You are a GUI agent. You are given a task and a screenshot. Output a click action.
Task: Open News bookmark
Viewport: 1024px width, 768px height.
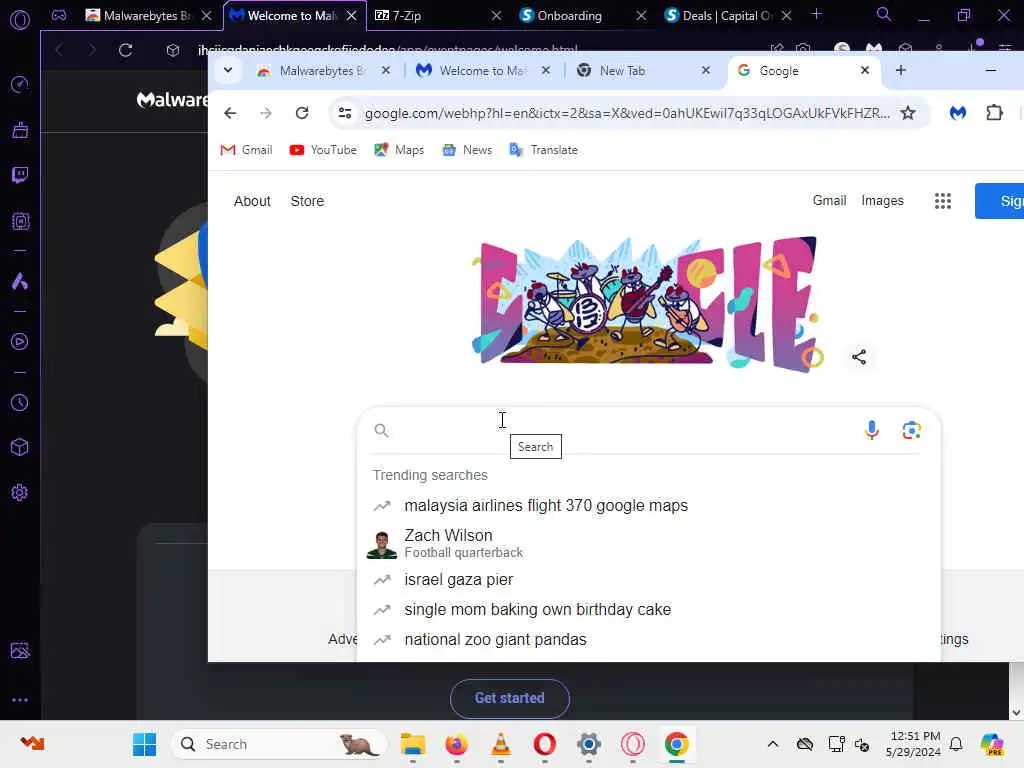point(467,150)
